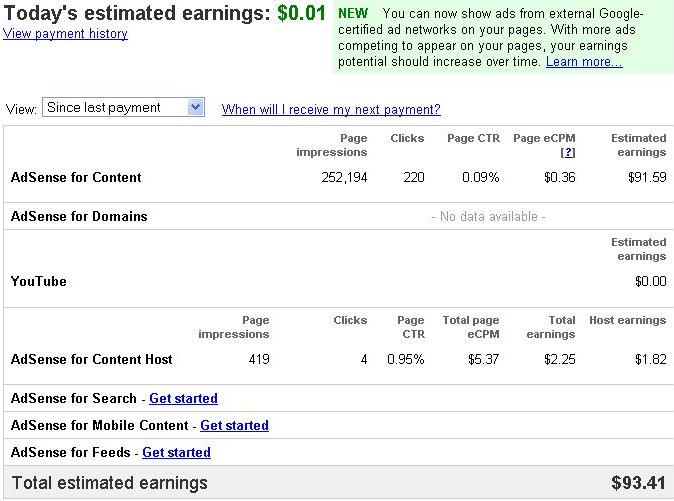Click the [?] help beside Page eCPM
Screen dimensions: 674x501
tap(568, 153)
